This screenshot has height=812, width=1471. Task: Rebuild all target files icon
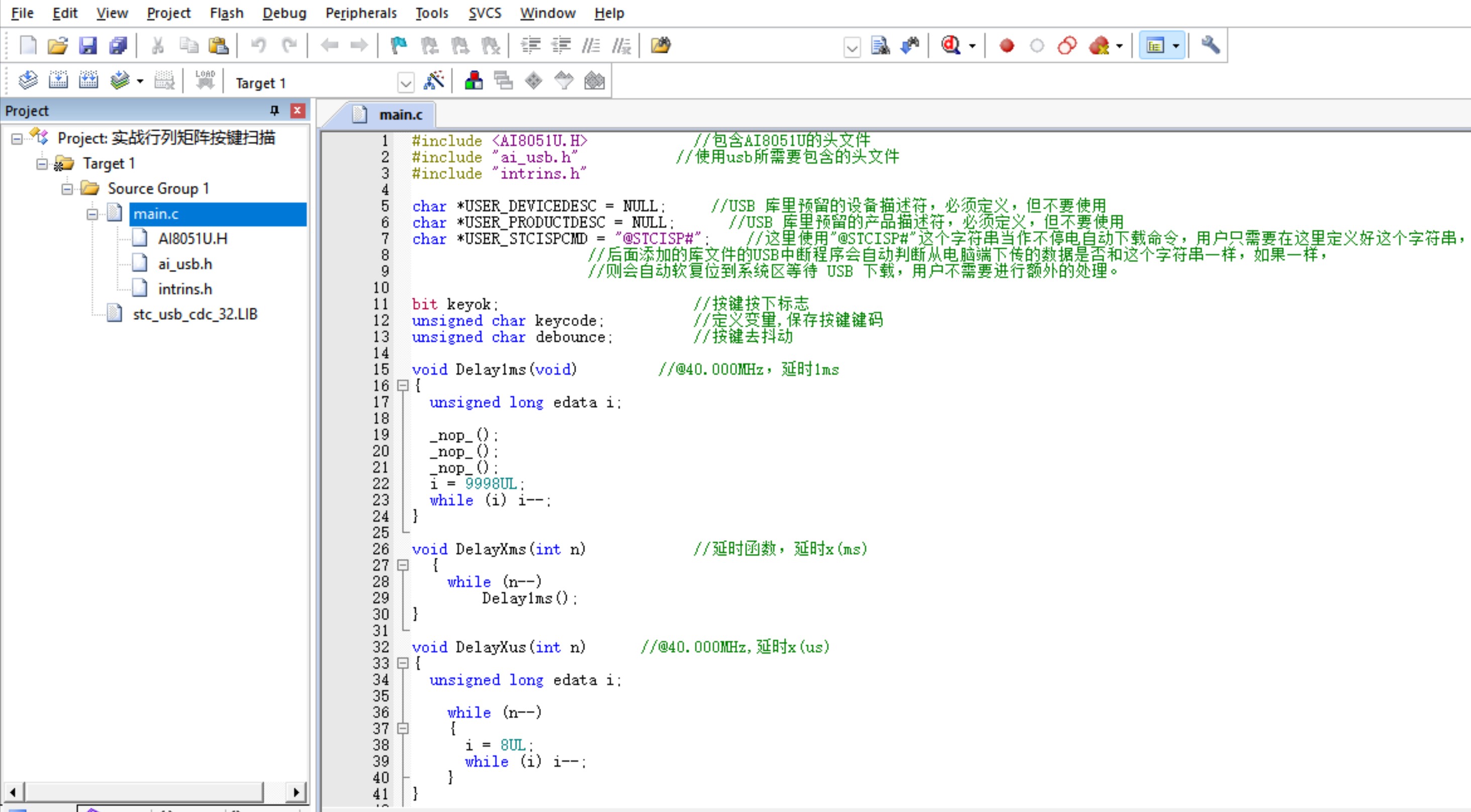tap(88, 80)
